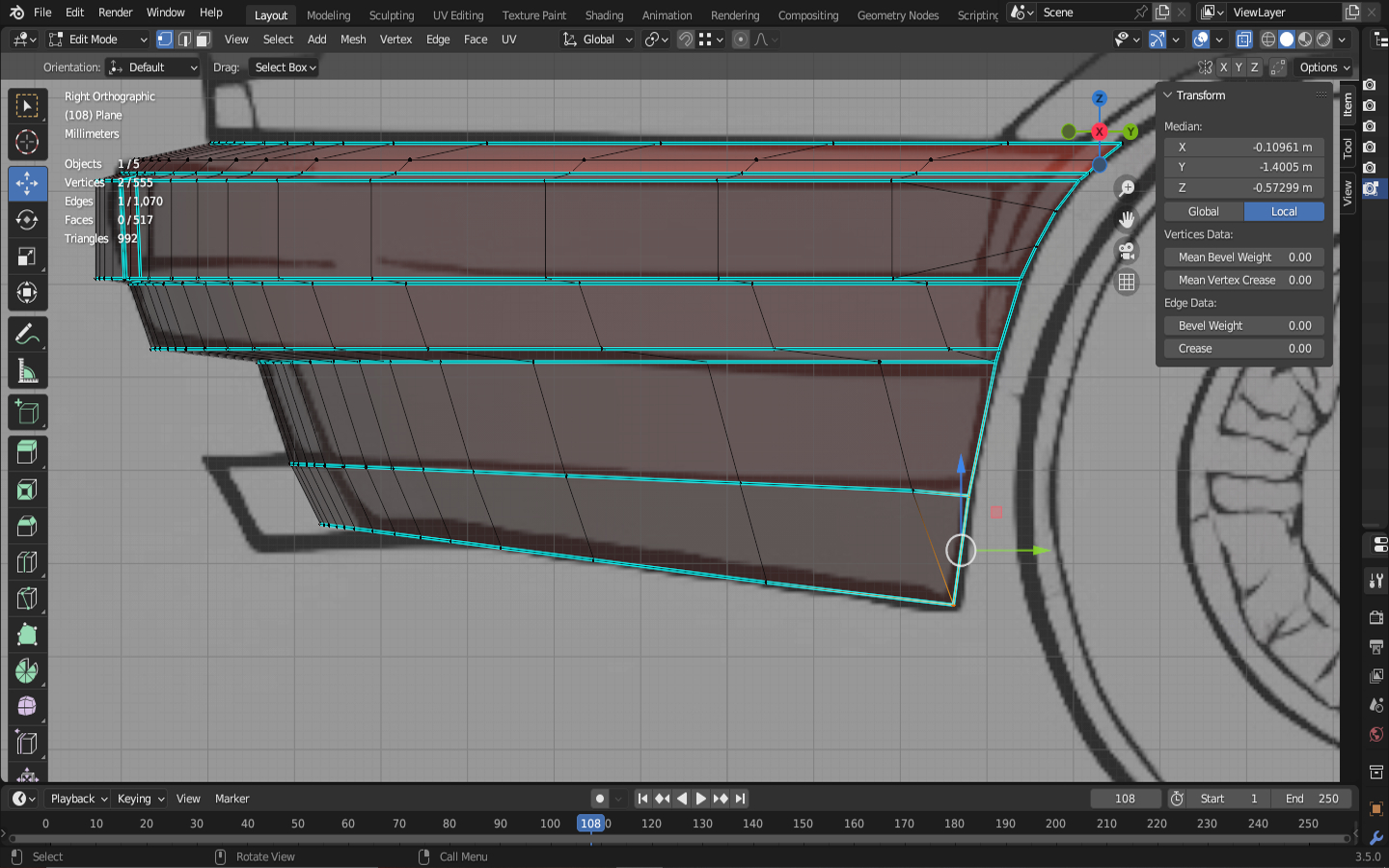
Task: Toggle proportional editing
Action: coord(741,40)
